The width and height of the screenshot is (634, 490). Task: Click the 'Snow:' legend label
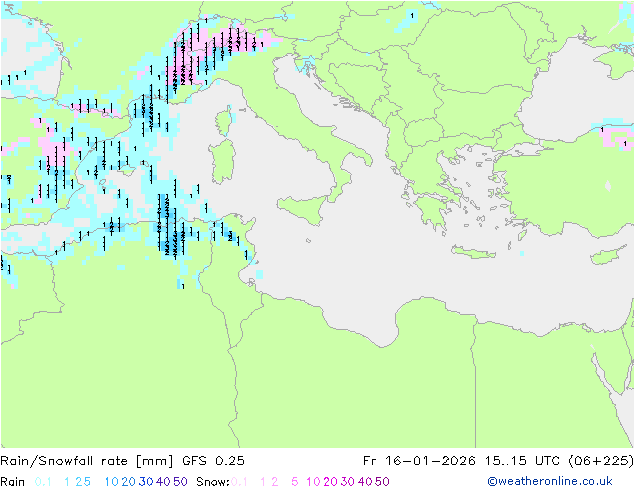click(213, 482)
